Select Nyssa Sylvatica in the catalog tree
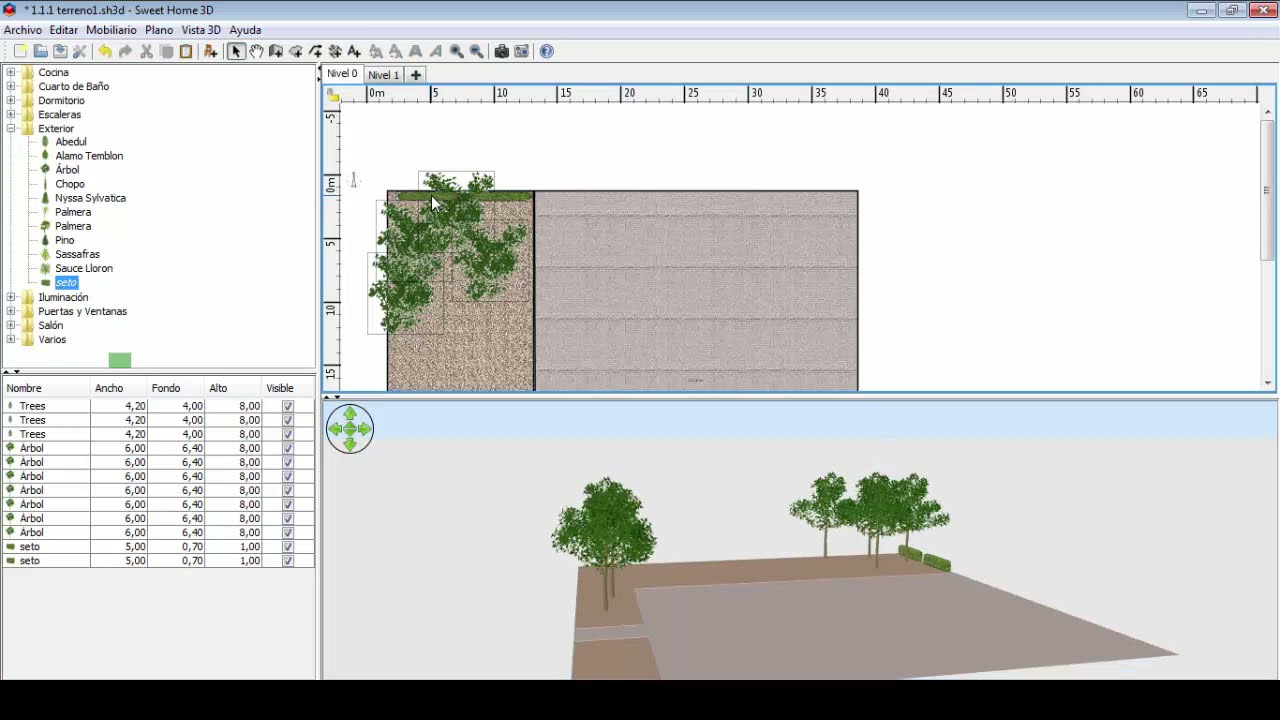 coord(90,198)
